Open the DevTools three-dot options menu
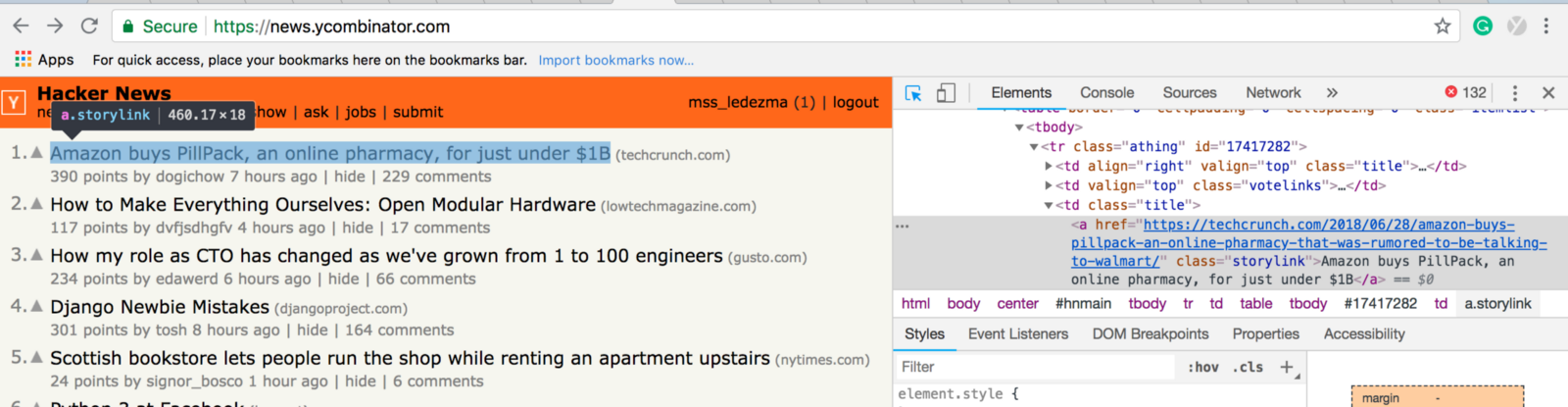 [x=1515, y=93]
